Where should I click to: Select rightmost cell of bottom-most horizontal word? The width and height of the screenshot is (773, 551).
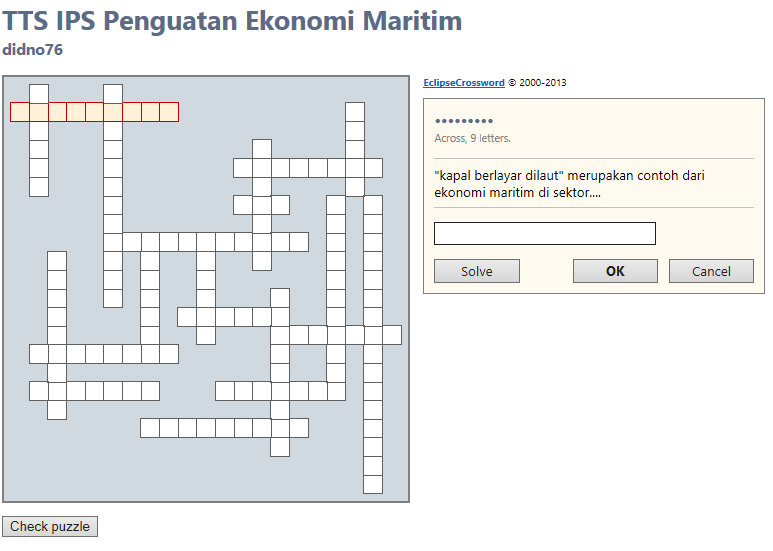299,428
